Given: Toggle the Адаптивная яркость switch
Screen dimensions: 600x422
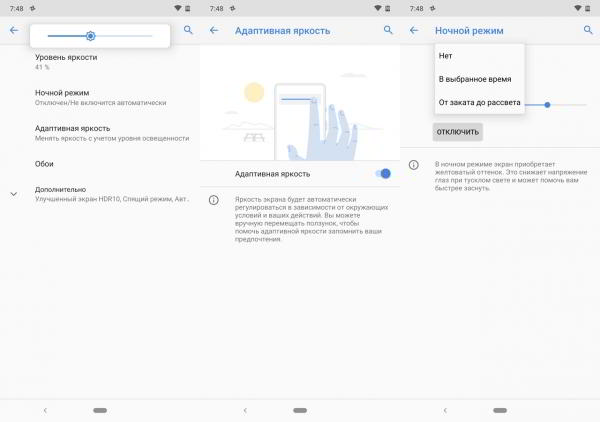Looking at the screenshot, I should tap(383, 174).
